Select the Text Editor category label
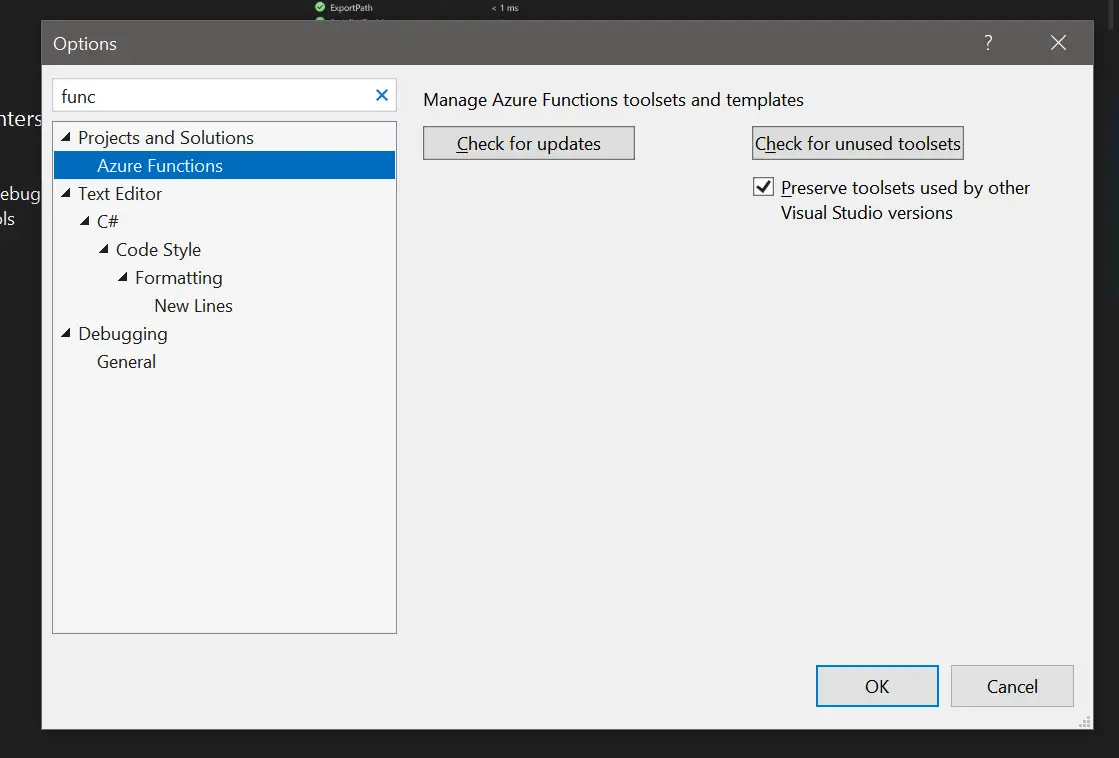The height and width of the screenshot is (758, 1119). click(x=120, y=194)
